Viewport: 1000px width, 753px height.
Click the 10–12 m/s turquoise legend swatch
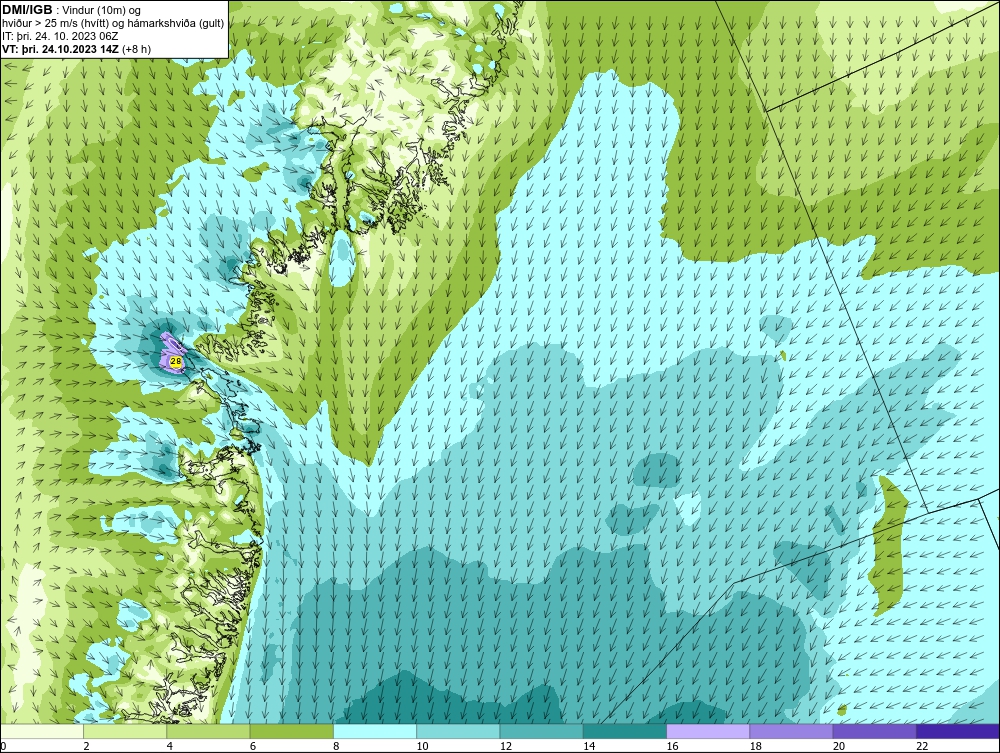458,731
